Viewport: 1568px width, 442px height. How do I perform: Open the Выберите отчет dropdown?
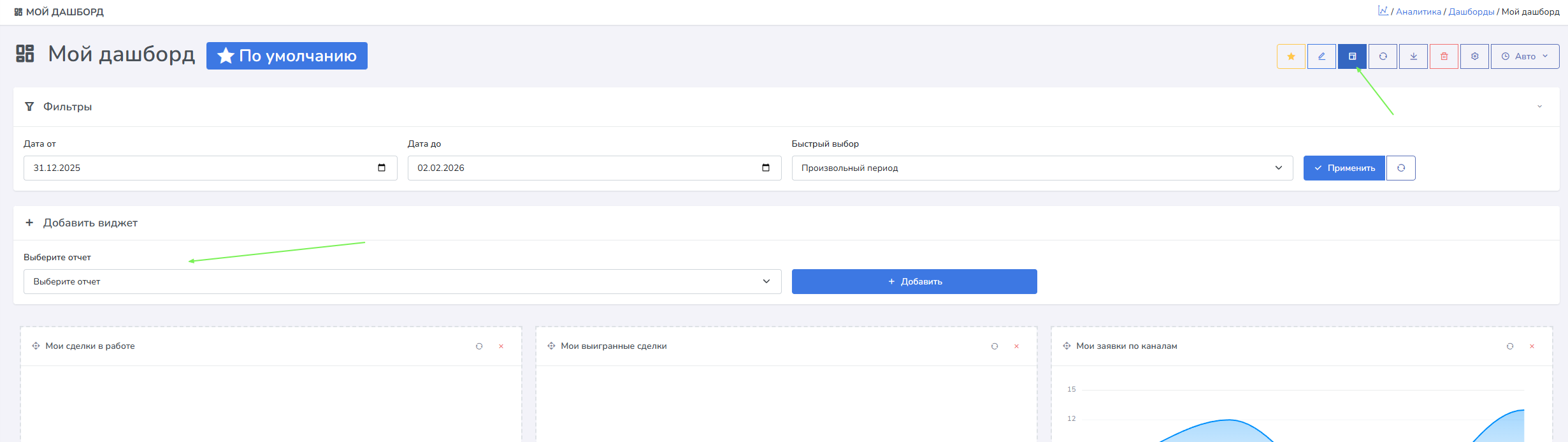coord(402,282)
